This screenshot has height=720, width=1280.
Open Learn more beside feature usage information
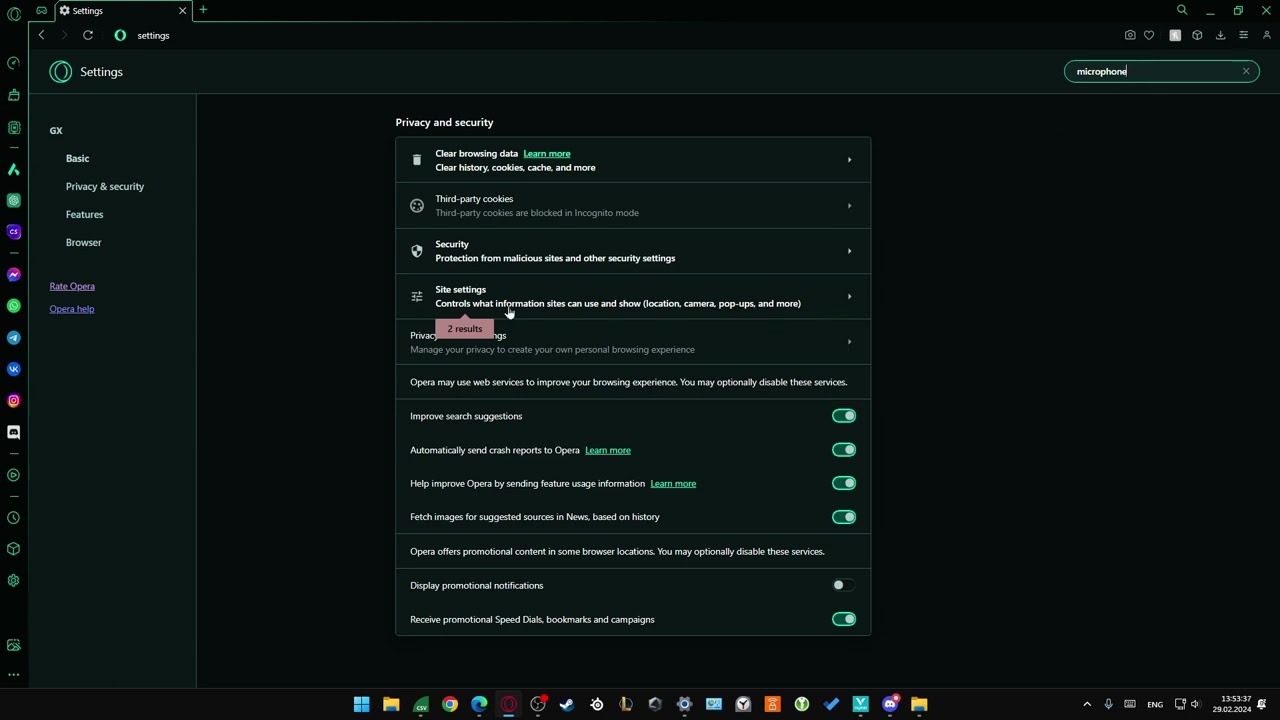tap(673, 483)
